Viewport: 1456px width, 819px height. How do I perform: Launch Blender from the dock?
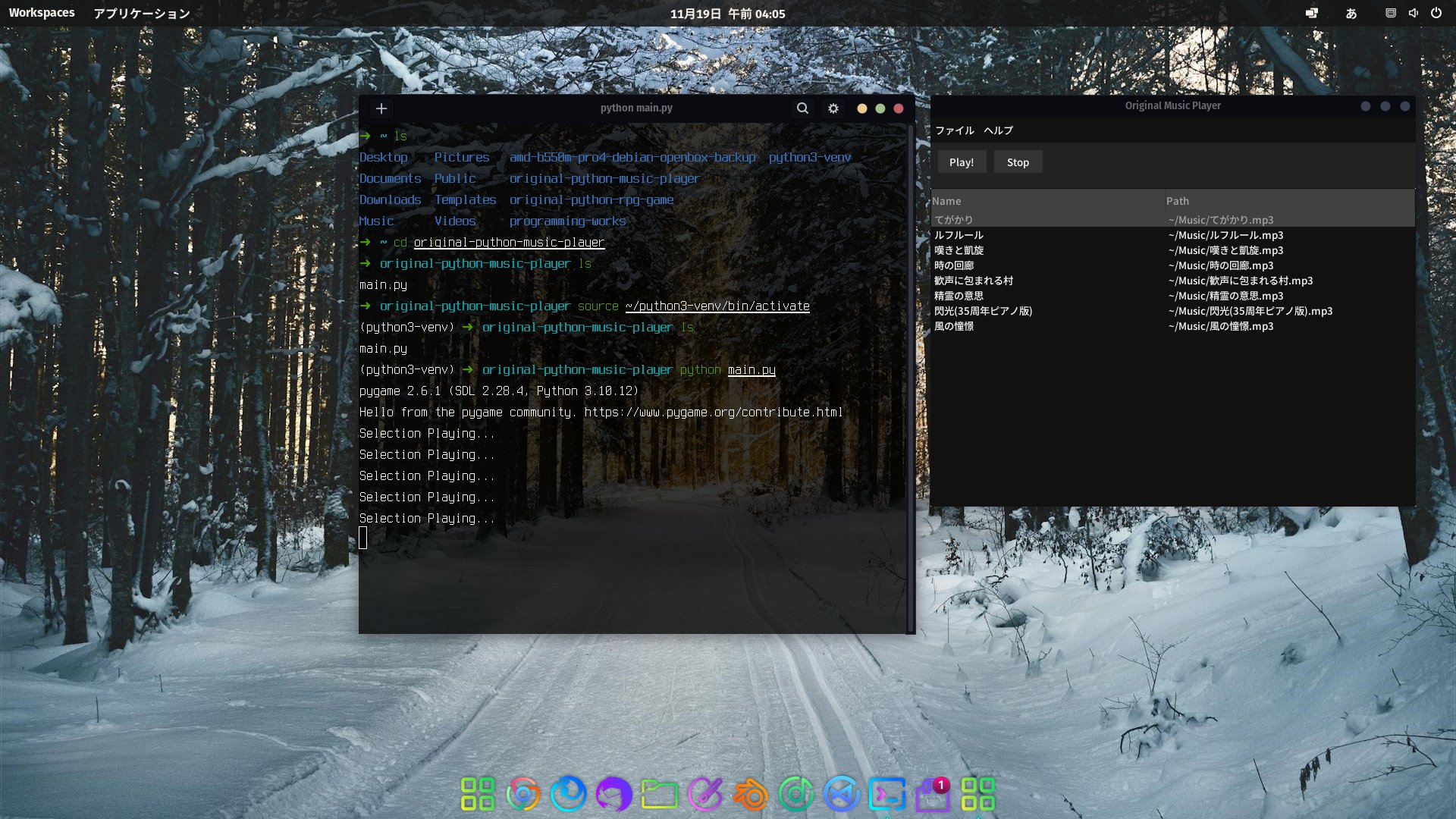click(x=751, y=795)
